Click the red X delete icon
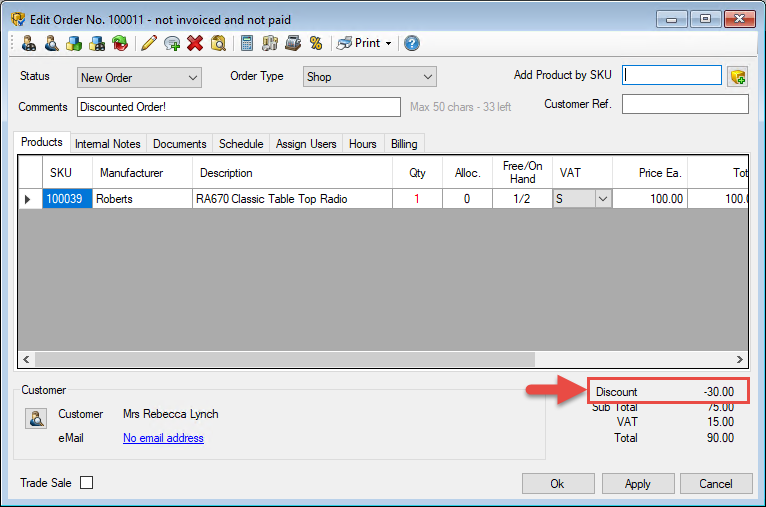766x507 pixels. coord(195,43)
